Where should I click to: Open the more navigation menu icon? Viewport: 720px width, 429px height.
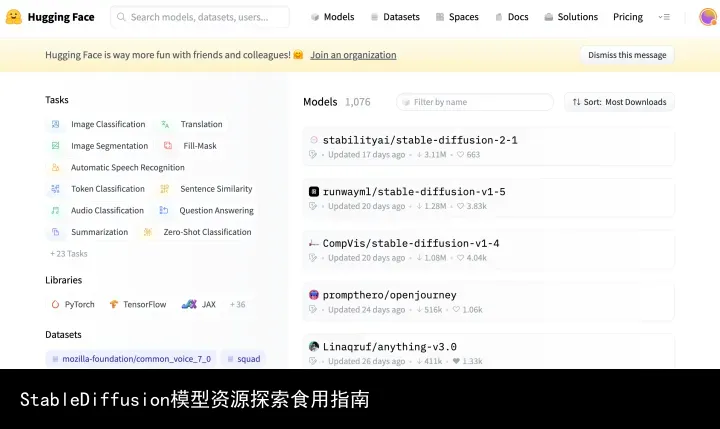[x=664, y=17]
